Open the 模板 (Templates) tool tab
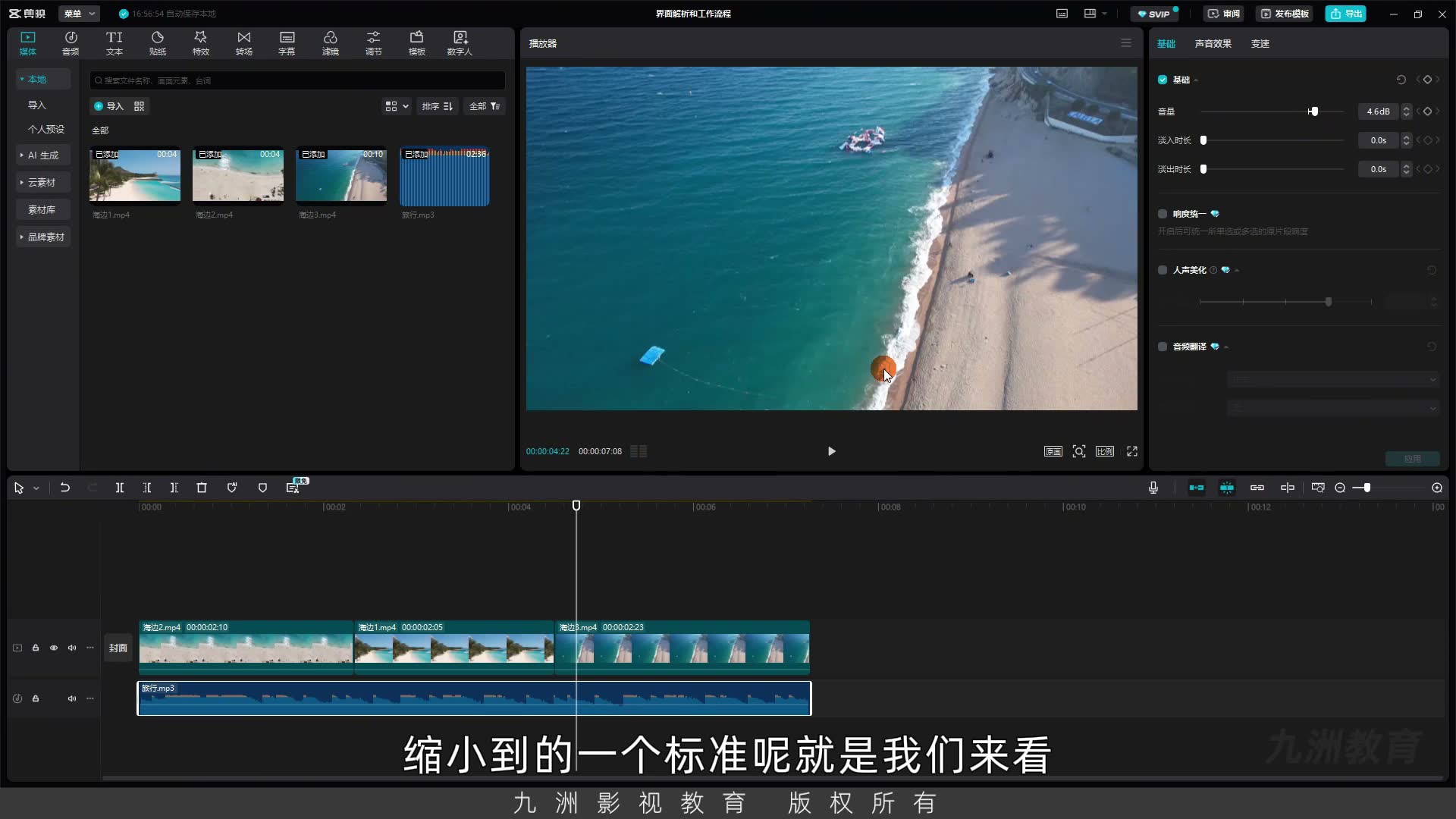Screen dimensions: 1456x819 tap(416, 43)
